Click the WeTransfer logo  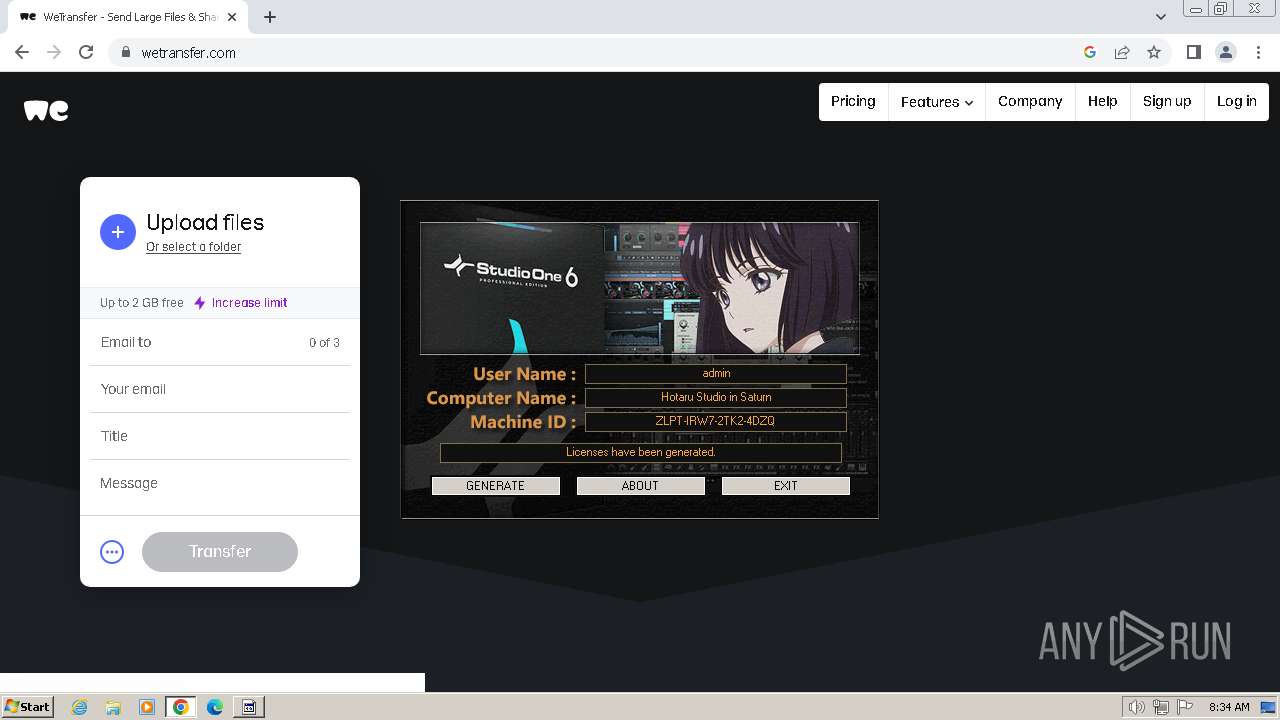click(x=46, y=110)
